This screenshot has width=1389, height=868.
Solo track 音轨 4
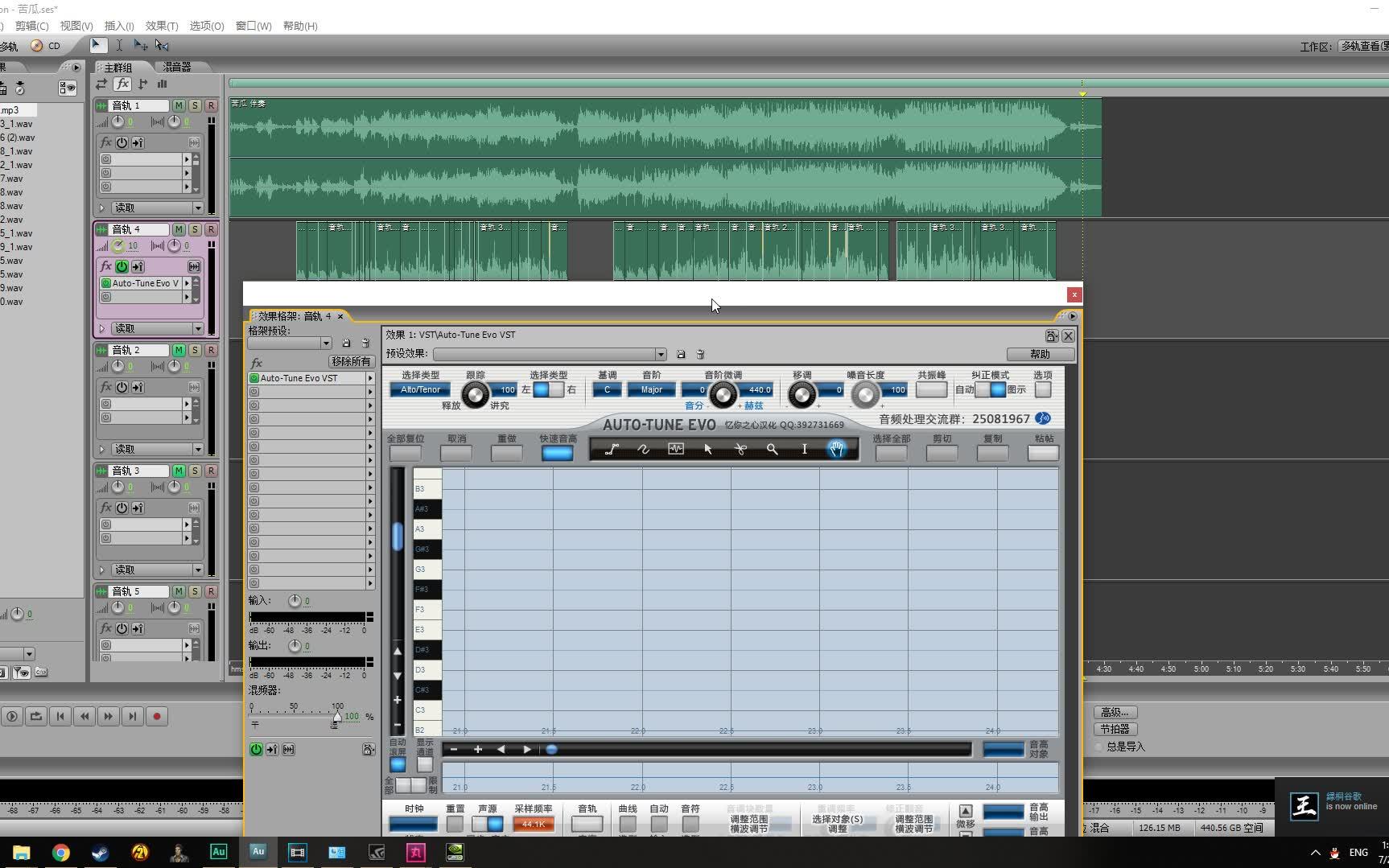coord(195,229)
